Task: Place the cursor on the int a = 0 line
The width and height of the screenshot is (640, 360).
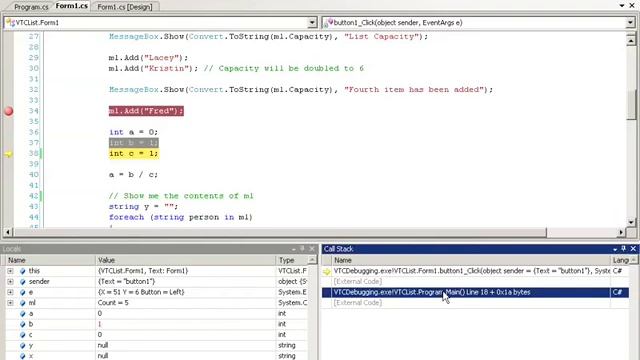Action: tap(133, 132)
